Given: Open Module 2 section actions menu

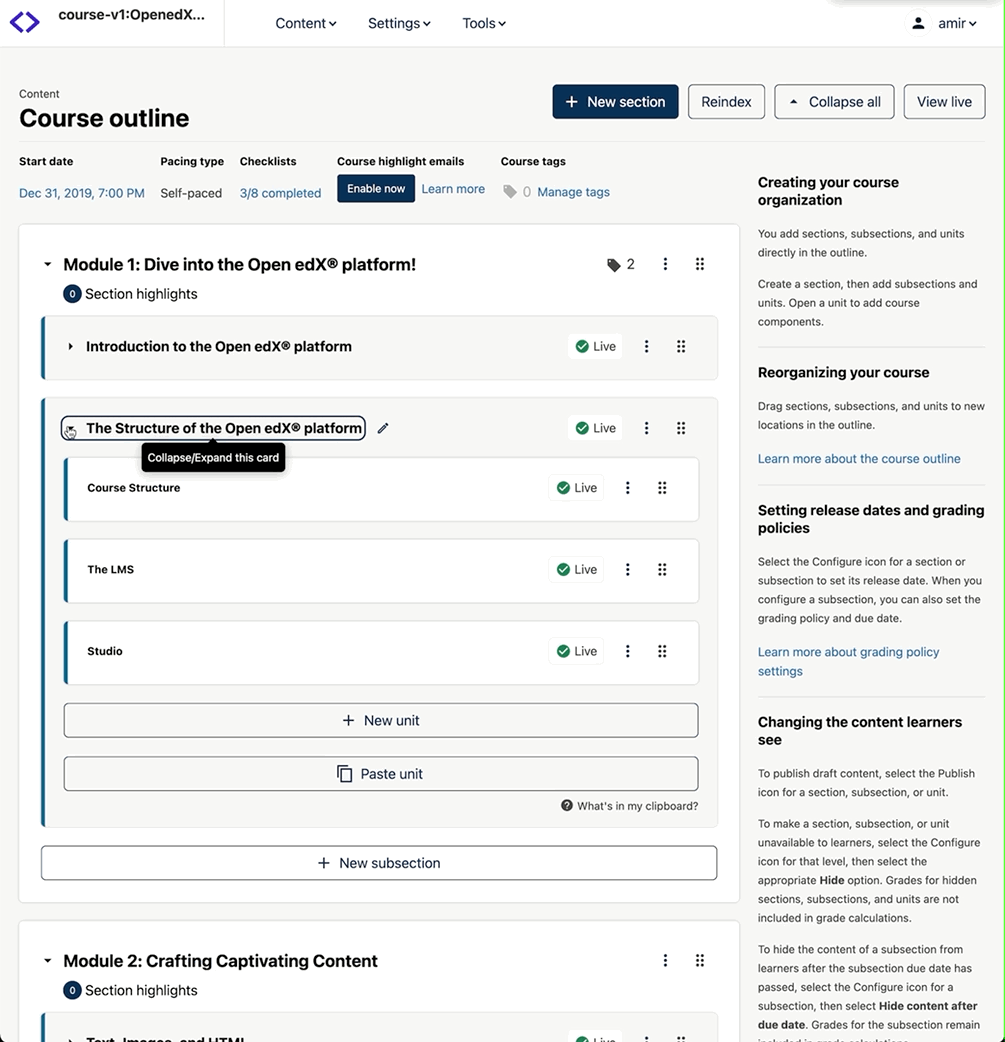Looking at the screenshot, I should coord(665,961).
